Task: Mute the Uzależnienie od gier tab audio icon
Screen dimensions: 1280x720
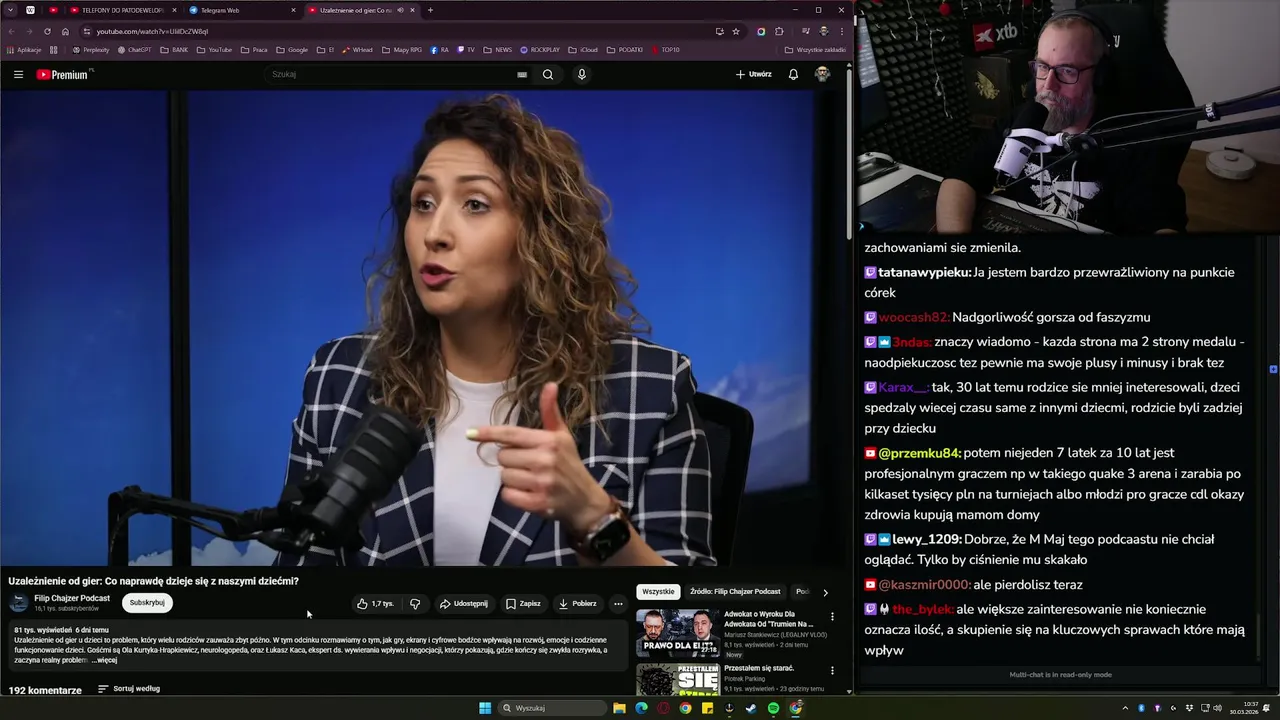Action: (400, 10)
